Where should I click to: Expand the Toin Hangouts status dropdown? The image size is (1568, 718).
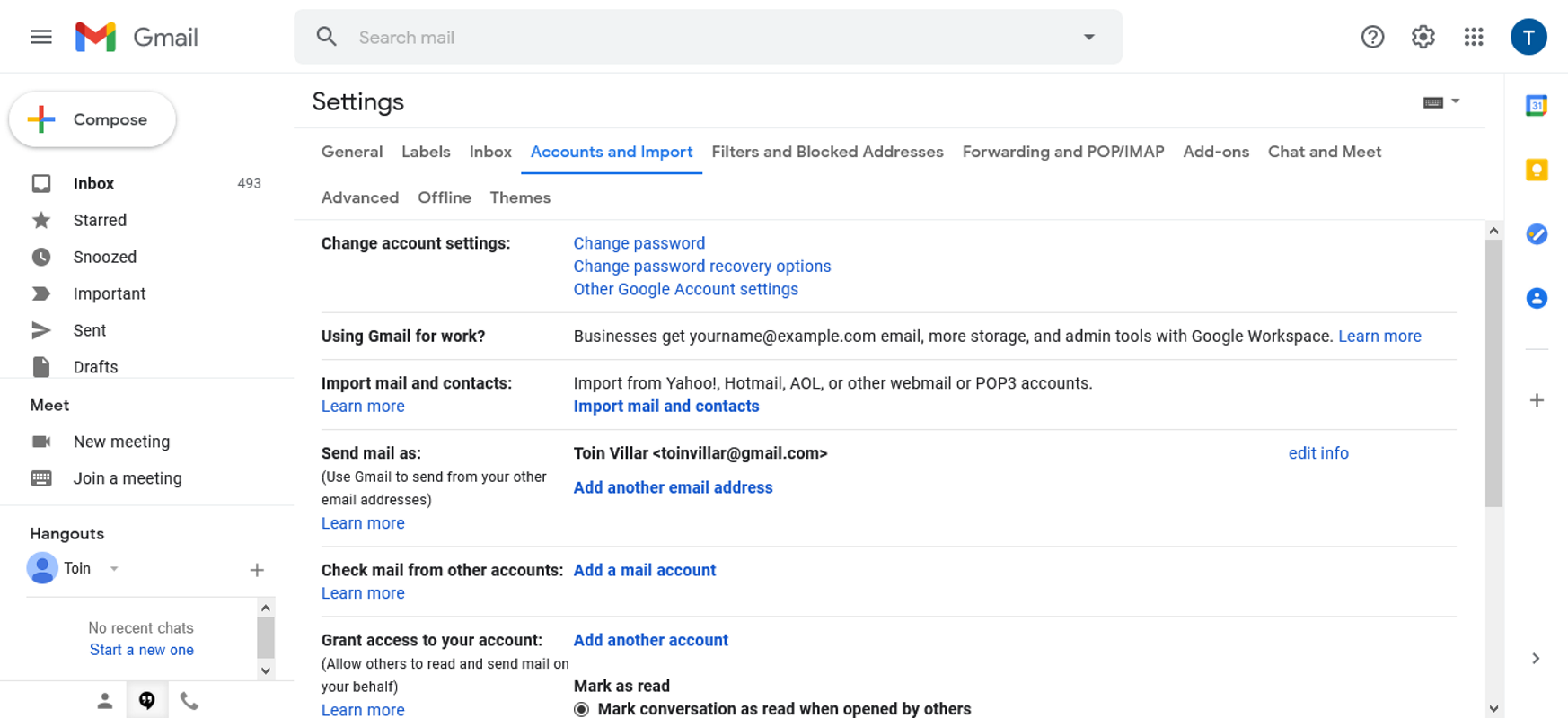[x=114, y=569]
